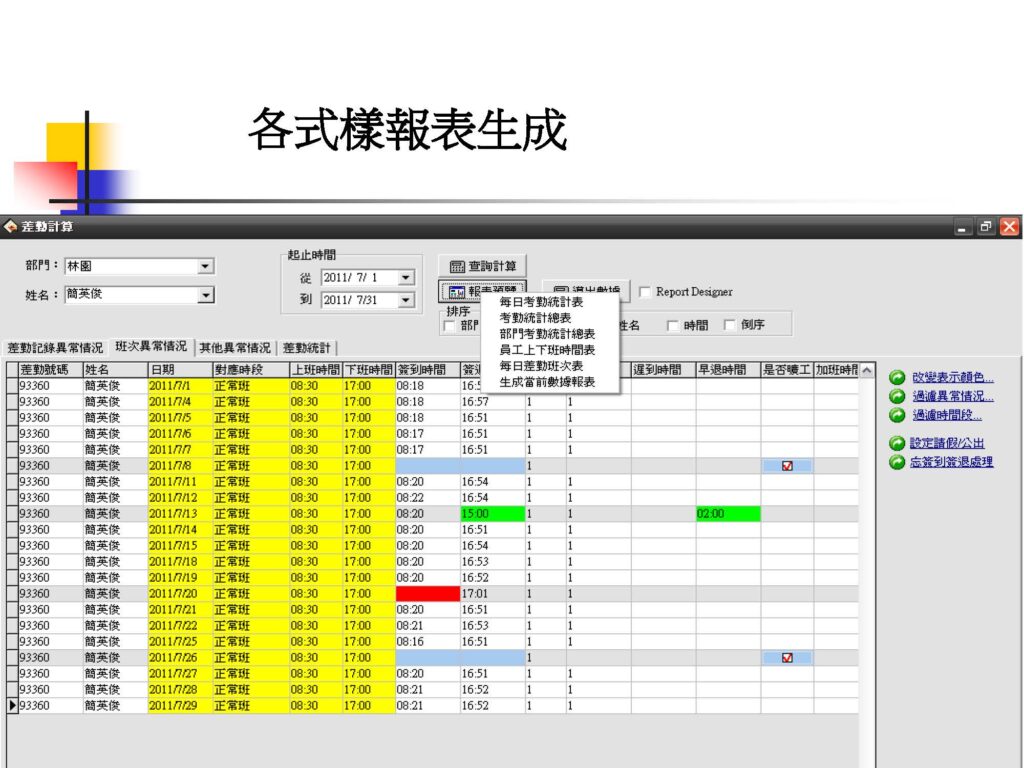This screenshot has height=768, width=1024.
Task: Click the green arrow icon beside 設定請假/公出
Action: point(897,443)
